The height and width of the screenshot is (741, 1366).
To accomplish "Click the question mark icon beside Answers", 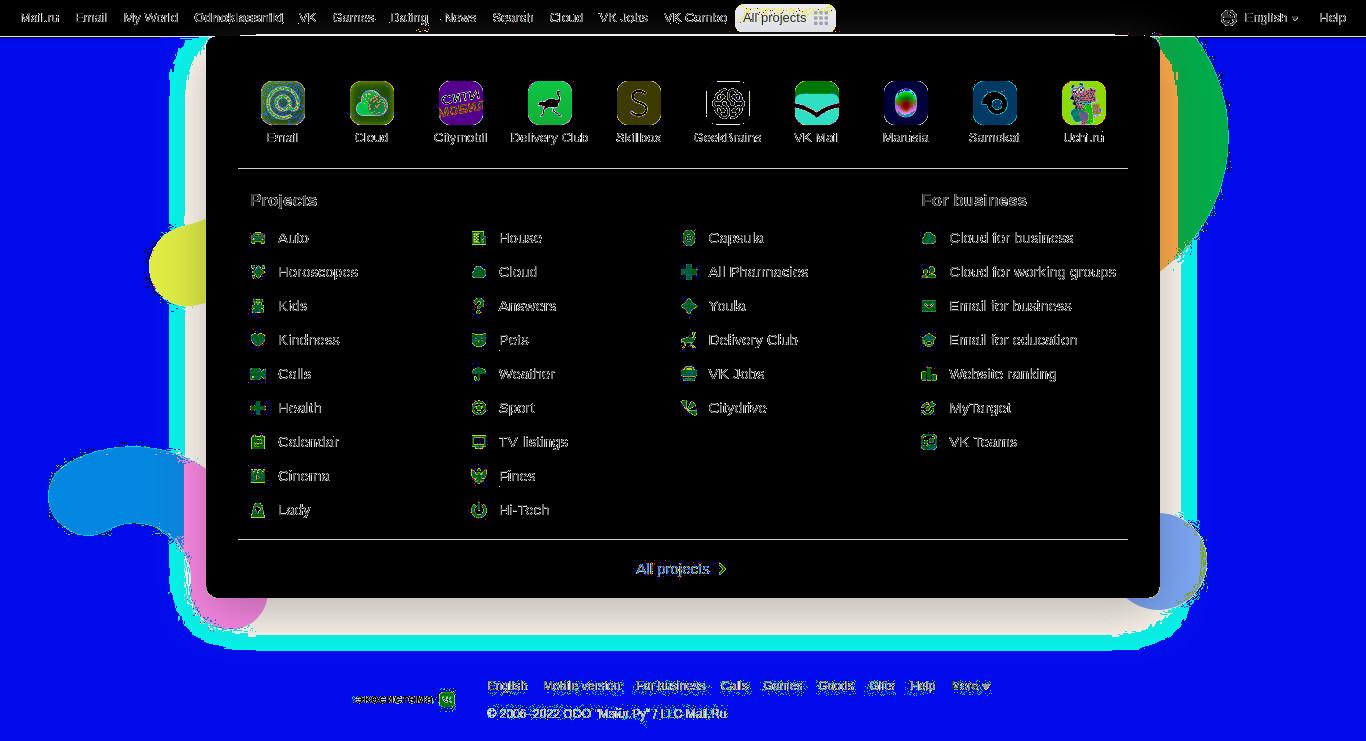I will pyautogui.click(x=479, y=306).
